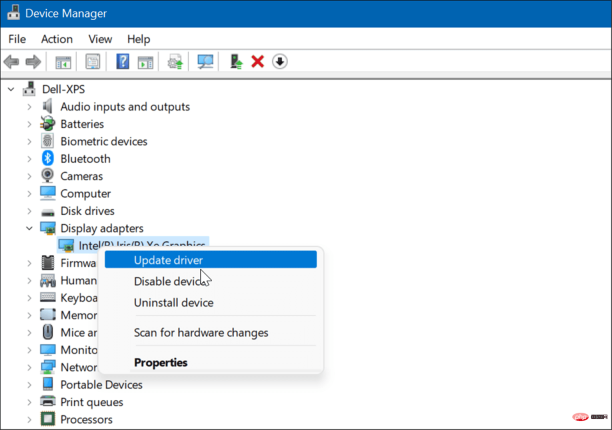Image resolution: width=612 pixels, height=430 pixels.
Task: Select the Dell-XPS tree label
Action: (x=63, y=89)
